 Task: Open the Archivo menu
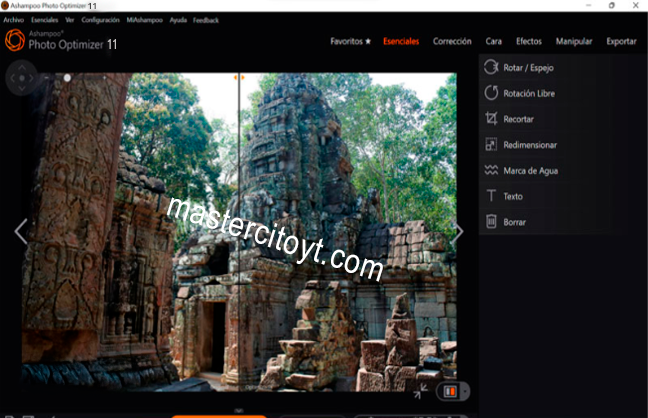click(x=13, y=20)
